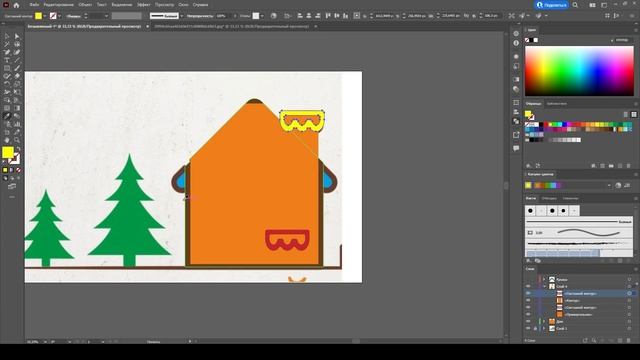Image resolution: width=640 pixels, height=360 pixels.
Task: Open the Окно menu
Action: click(x=183, y=5)
